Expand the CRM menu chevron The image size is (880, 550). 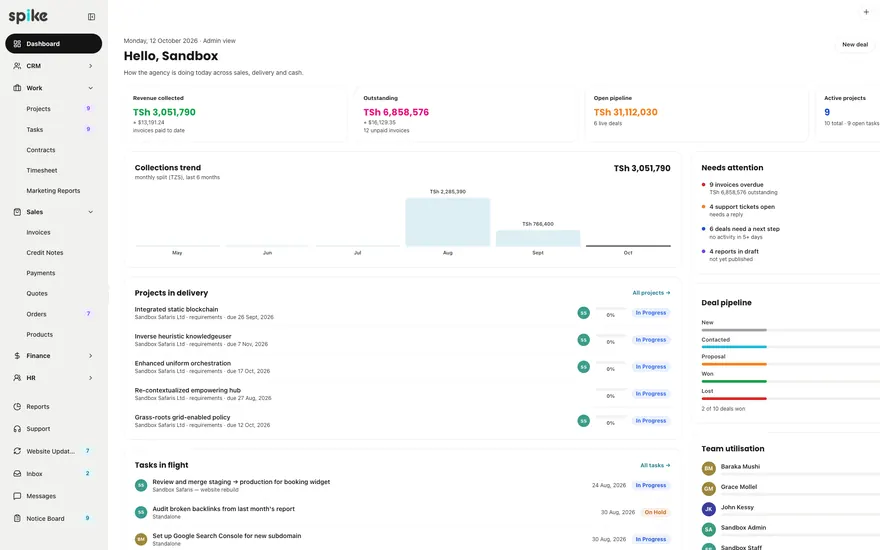[x=91, y=66]
